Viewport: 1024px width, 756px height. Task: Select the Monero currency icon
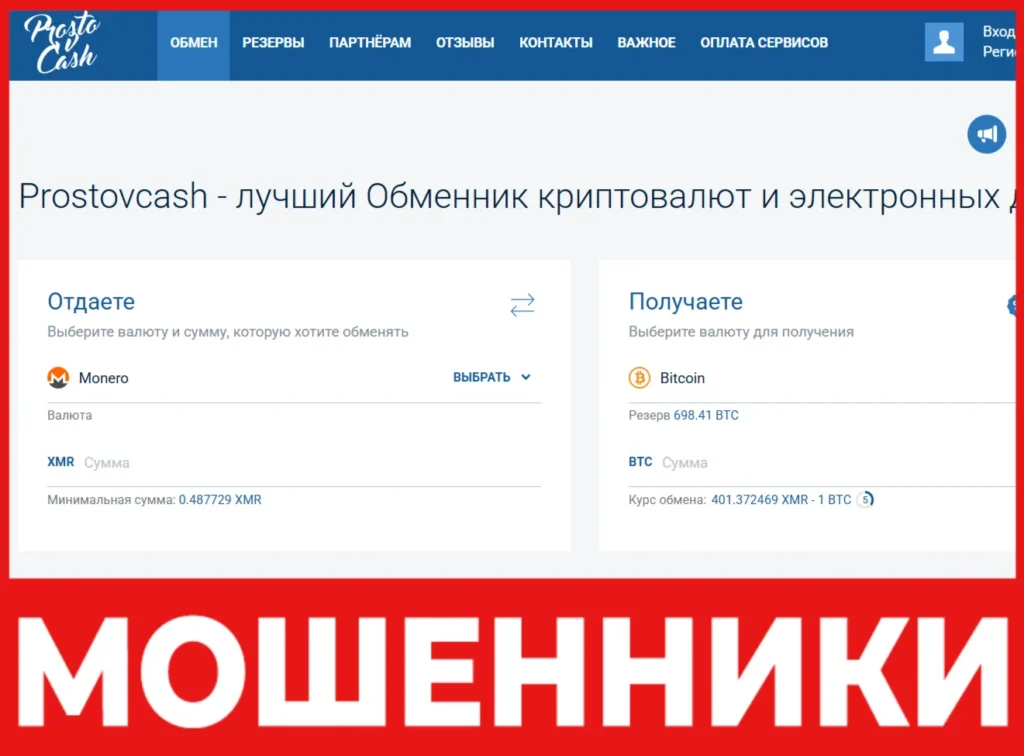pyautogui.click(x=59, y=378)
